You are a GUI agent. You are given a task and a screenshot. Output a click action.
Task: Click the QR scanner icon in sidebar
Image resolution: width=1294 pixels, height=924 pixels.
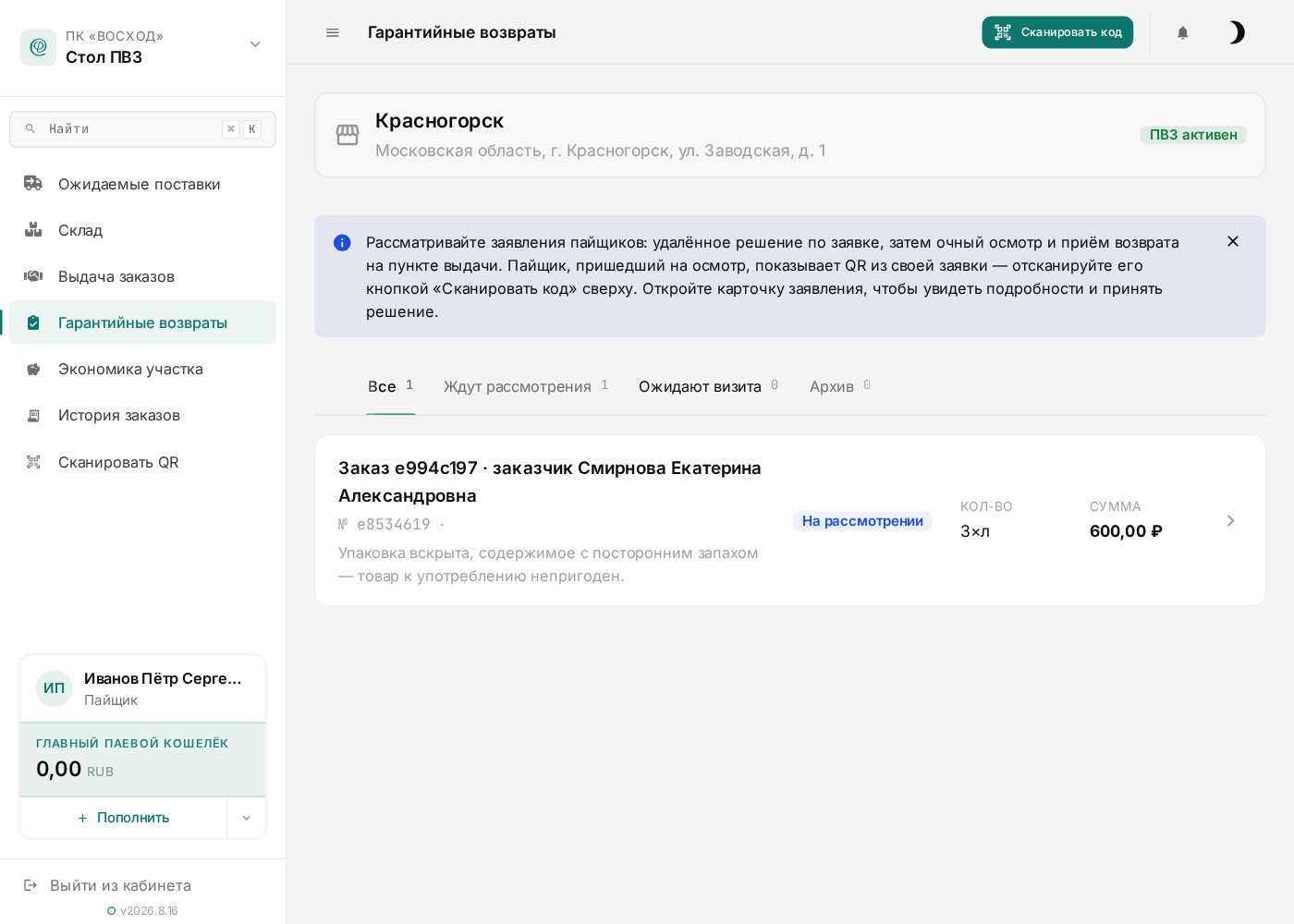point(33,462)
